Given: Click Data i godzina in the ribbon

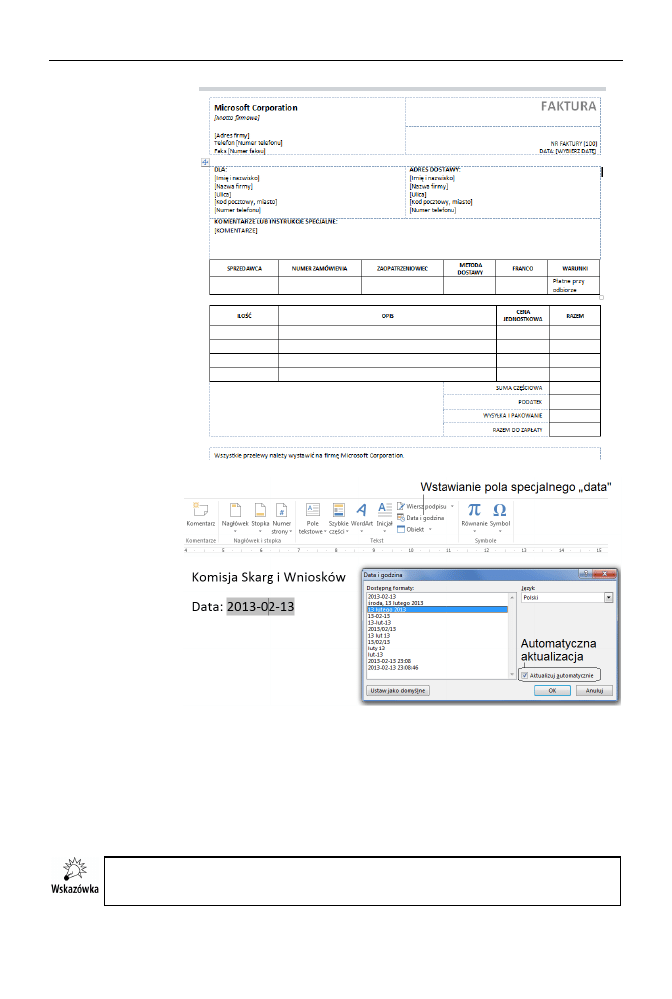Looking at the screenshot, I should (424, 518).
